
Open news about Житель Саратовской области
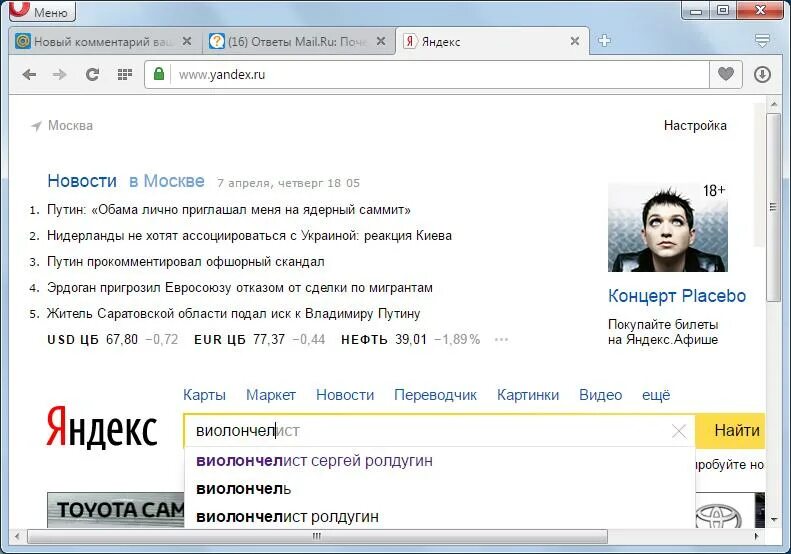234,314
